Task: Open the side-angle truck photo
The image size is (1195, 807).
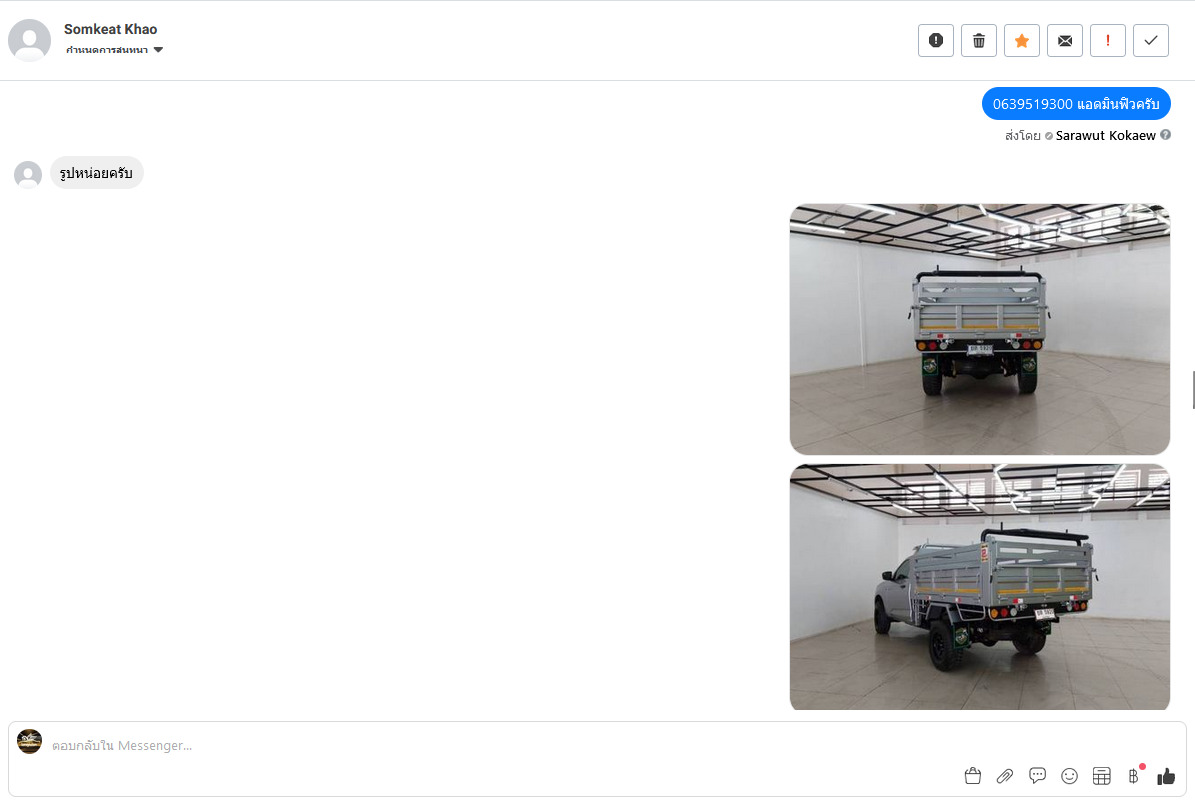Action: click(979, 587)
